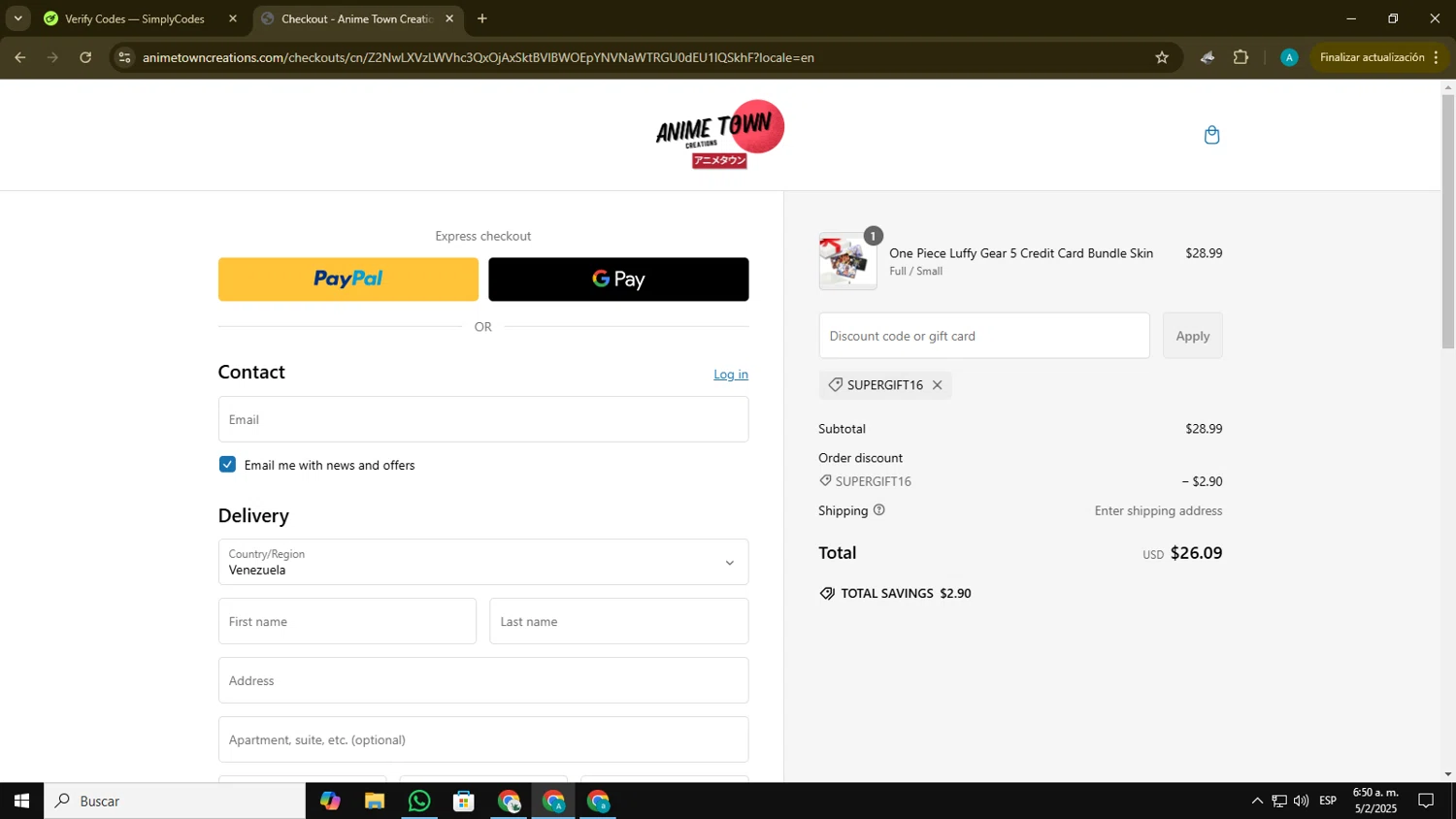
Task: Click the Last name field
Action: tap(619, 621)
